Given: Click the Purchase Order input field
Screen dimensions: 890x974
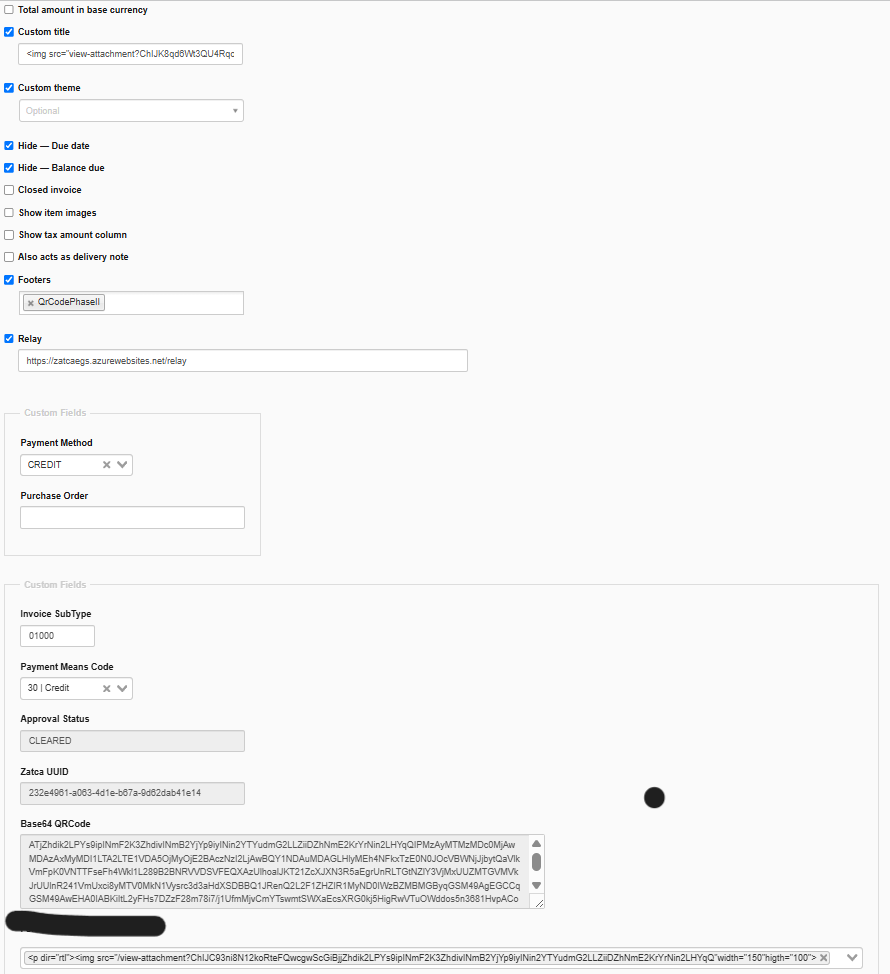Looking at the screenshot, I should point(132,517).
